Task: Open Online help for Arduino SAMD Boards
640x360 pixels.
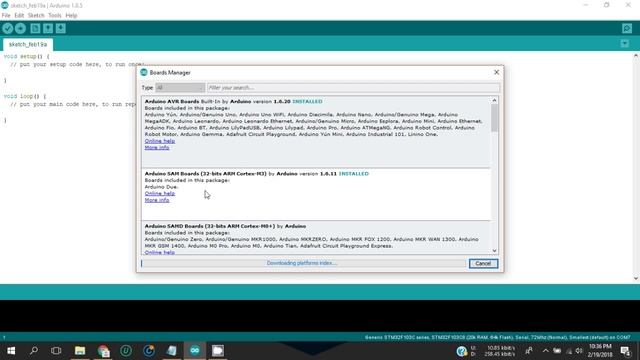Action: [x=160, y=252]
